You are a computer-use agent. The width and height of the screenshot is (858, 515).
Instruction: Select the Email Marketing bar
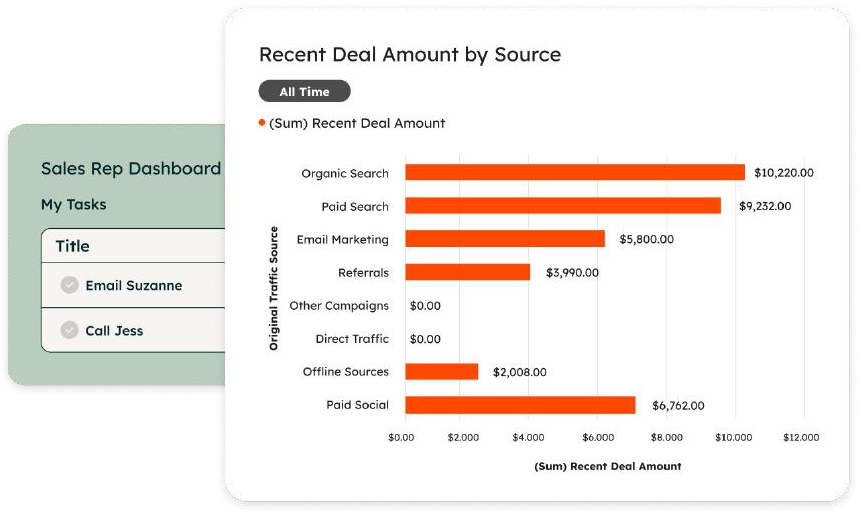(x=504, y=239)
